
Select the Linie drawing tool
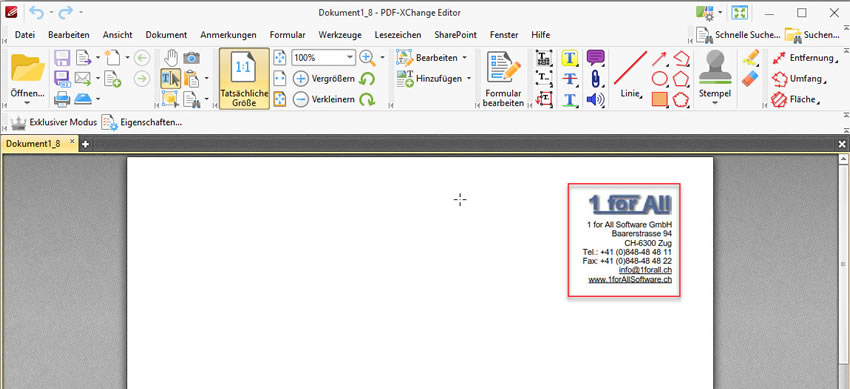tap(630, 75)
